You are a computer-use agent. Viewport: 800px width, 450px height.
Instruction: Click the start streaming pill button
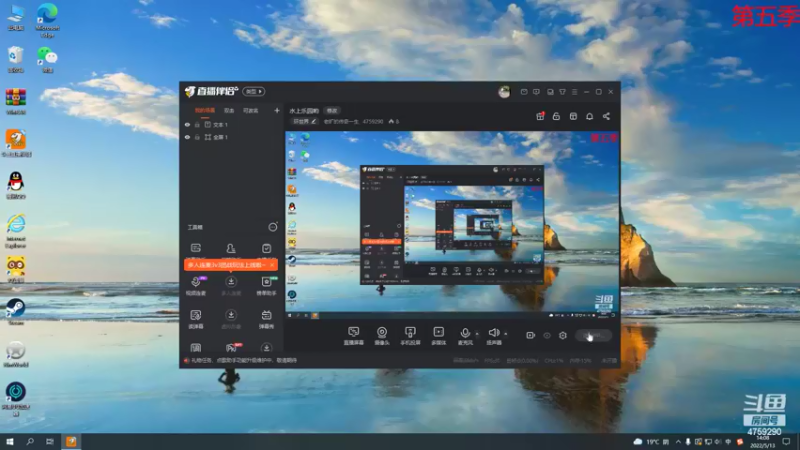tap(593, 335)
